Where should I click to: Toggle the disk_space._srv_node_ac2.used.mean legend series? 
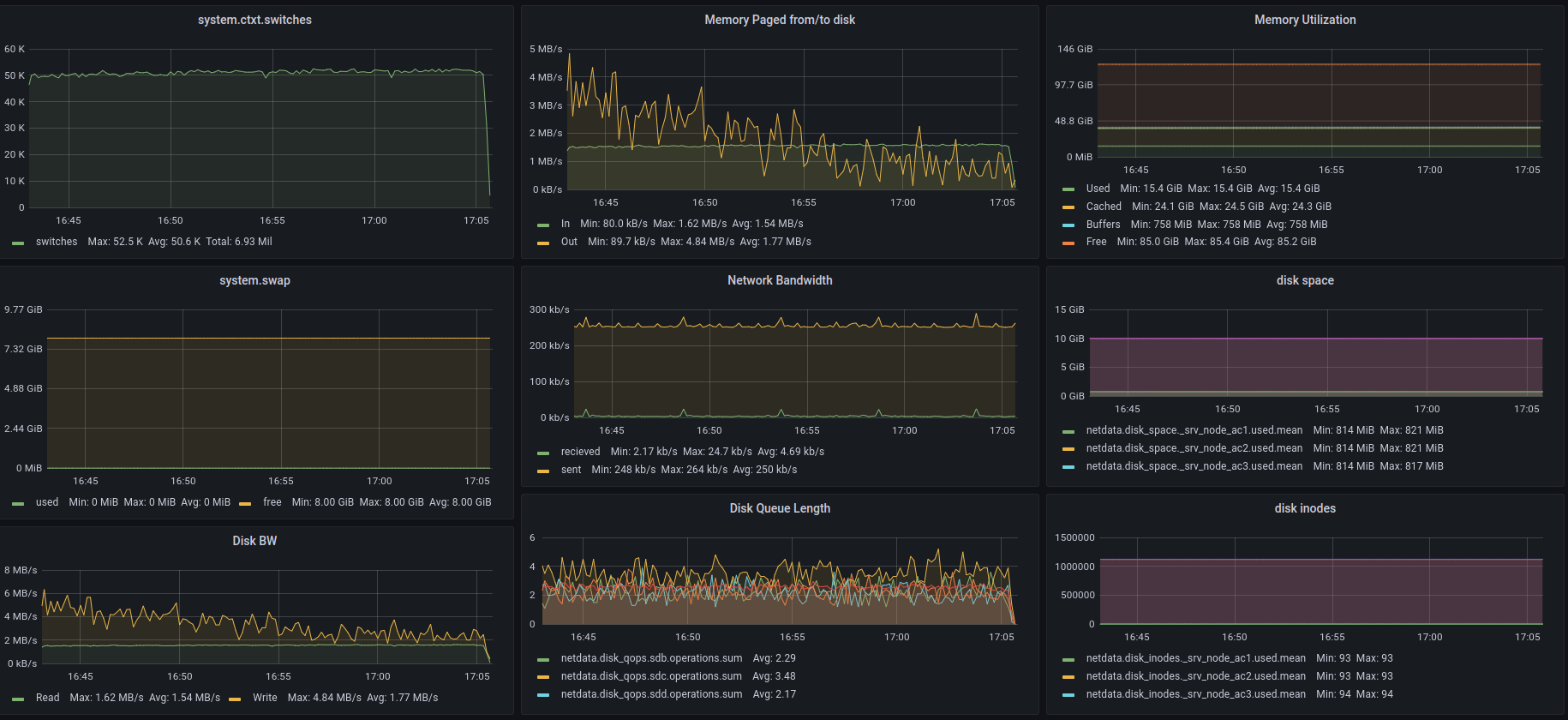click(x=1194, y=448)
